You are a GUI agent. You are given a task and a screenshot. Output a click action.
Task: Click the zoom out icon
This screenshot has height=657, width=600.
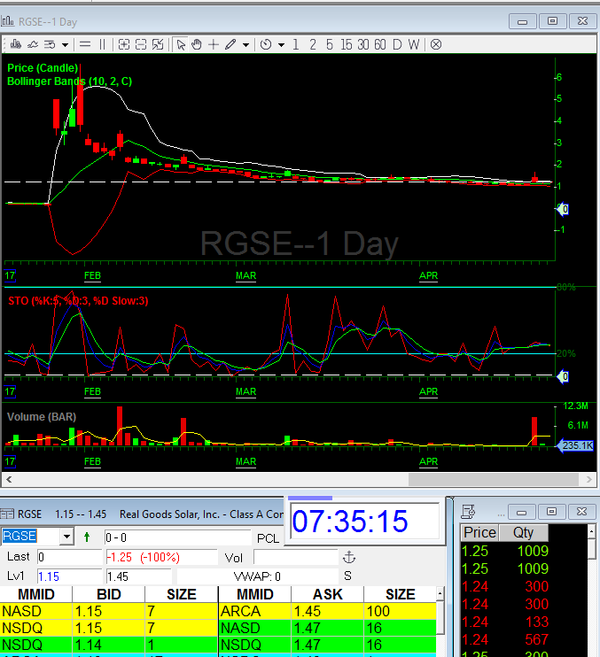(x=141, y=44)
